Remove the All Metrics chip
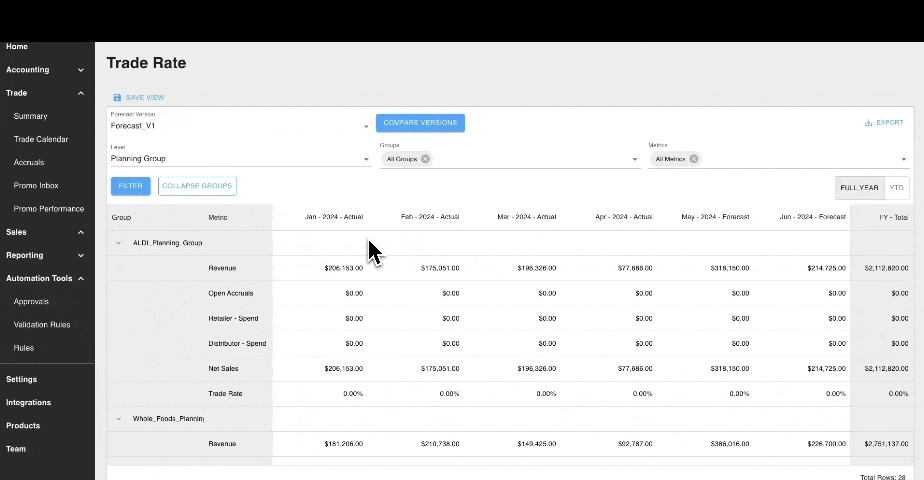The height and width of the screenshot is (480, 924). click(x=694, y=159)
